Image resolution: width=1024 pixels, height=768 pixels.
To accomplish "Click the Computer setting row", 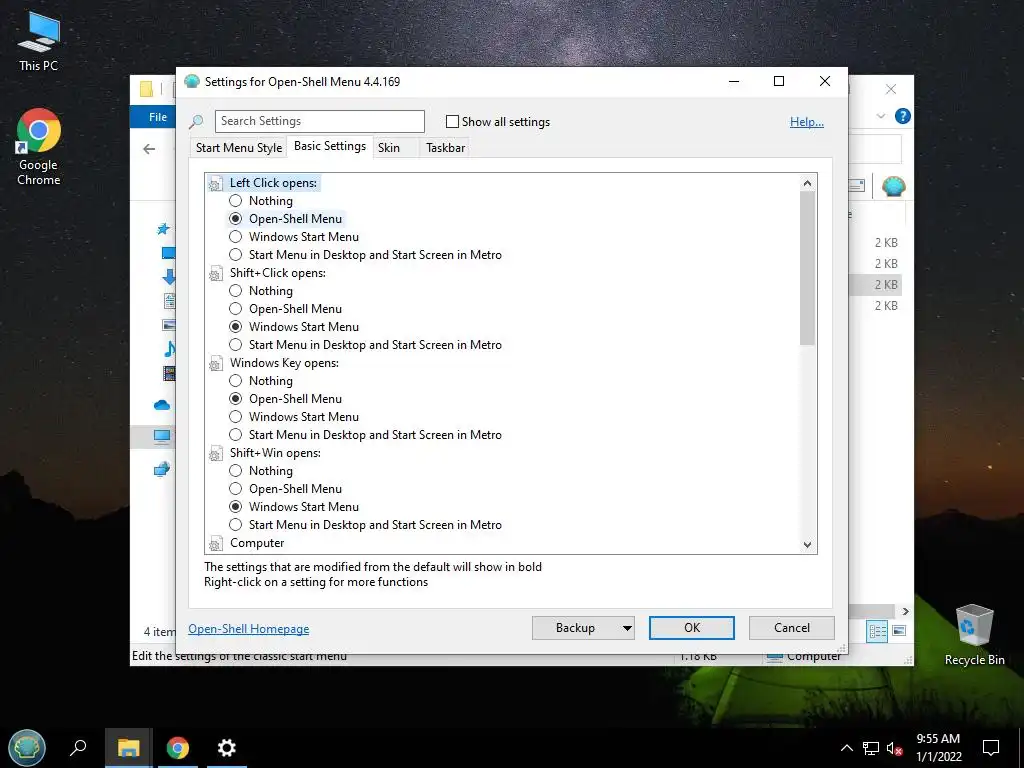I will point(257,543).
